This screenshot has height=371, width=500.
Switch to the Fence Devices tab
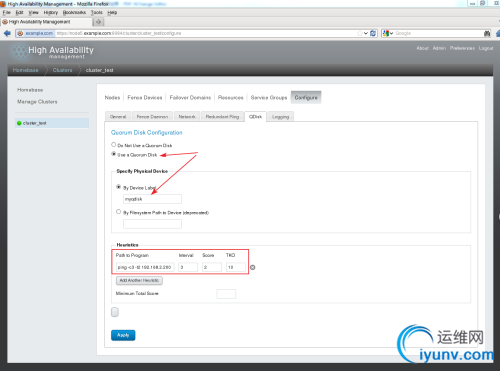click(145, 98)
